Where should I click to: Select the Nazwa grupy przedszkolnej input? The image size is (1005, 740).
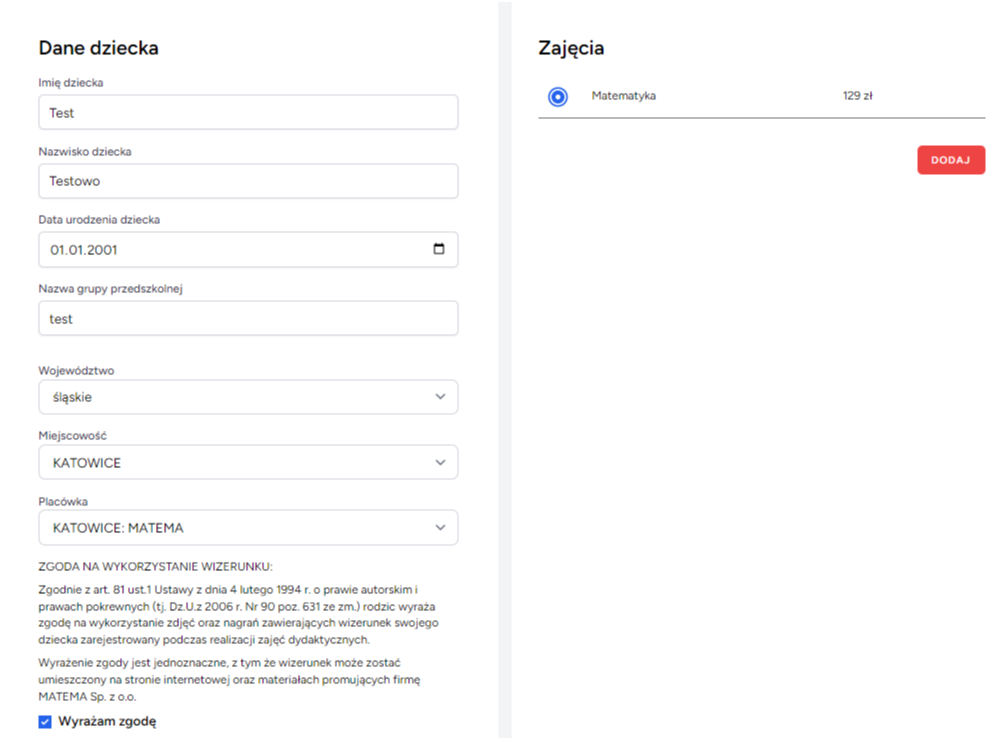tap(248, 319)
